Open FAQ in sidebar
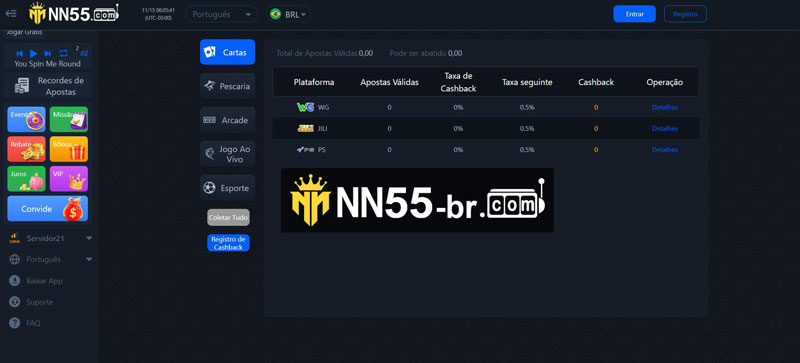Screen dimensions: 800x363 pos(33,323)
